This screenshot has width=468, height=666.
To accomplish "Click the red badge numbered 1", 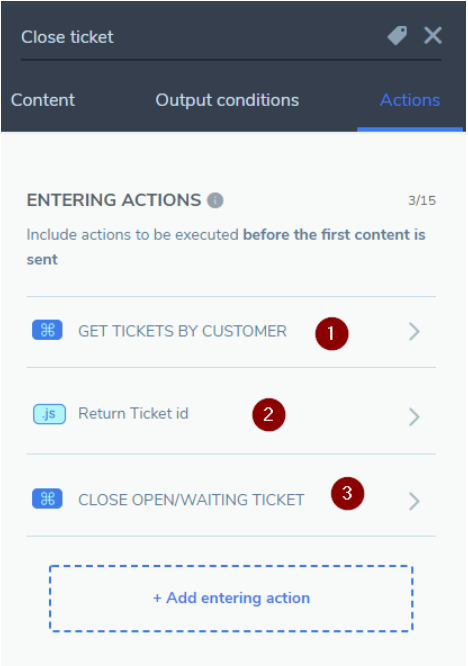I will (332, 334).
